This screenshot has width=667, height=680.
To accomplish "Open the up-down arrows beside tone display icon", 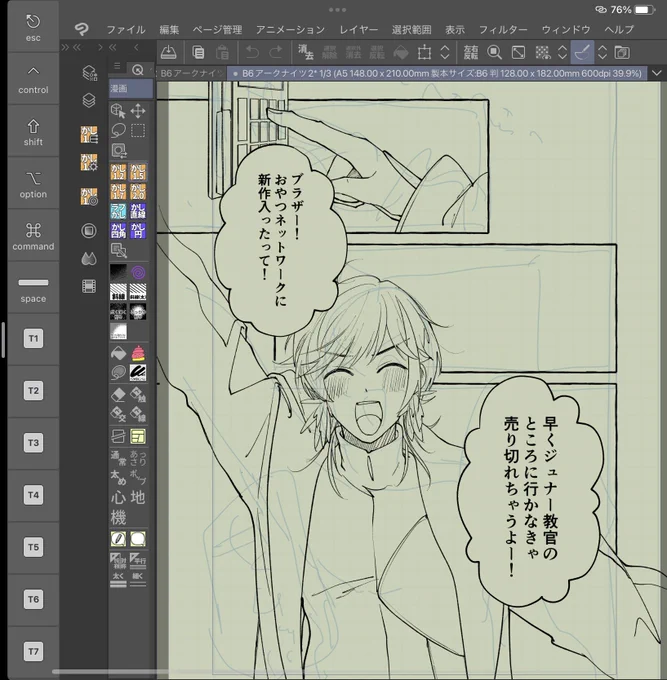I will tap(562, 52).
